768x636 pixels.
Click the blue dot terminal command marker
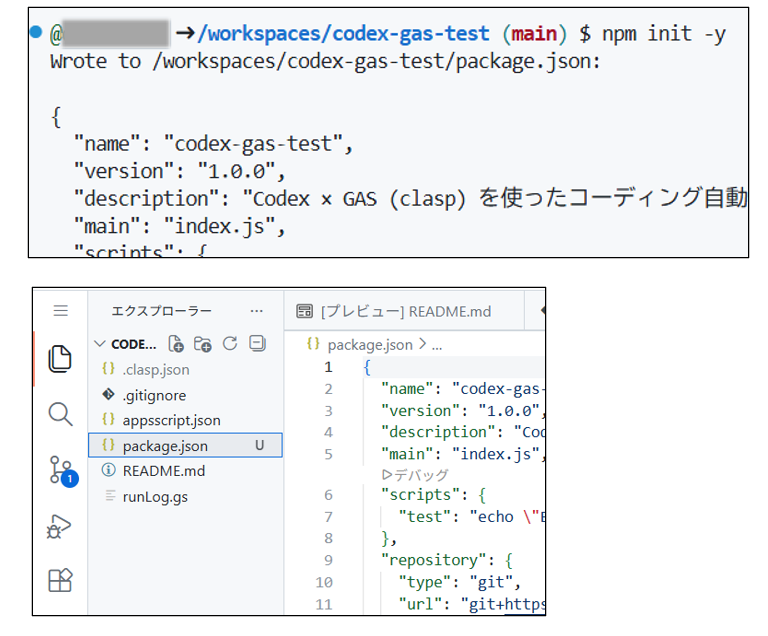click(36, 32)
